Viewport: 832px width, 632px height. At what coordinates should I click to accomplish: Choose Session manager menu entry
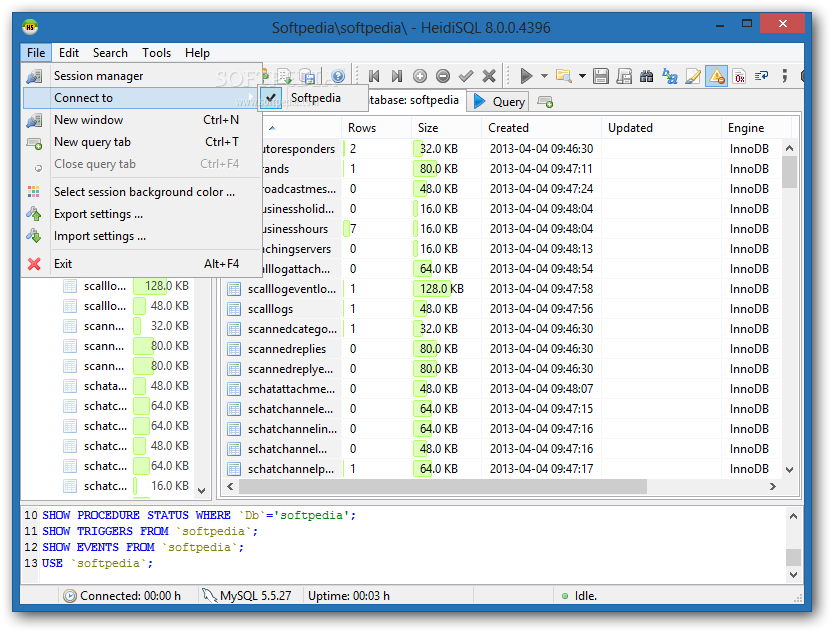point(142,76)
